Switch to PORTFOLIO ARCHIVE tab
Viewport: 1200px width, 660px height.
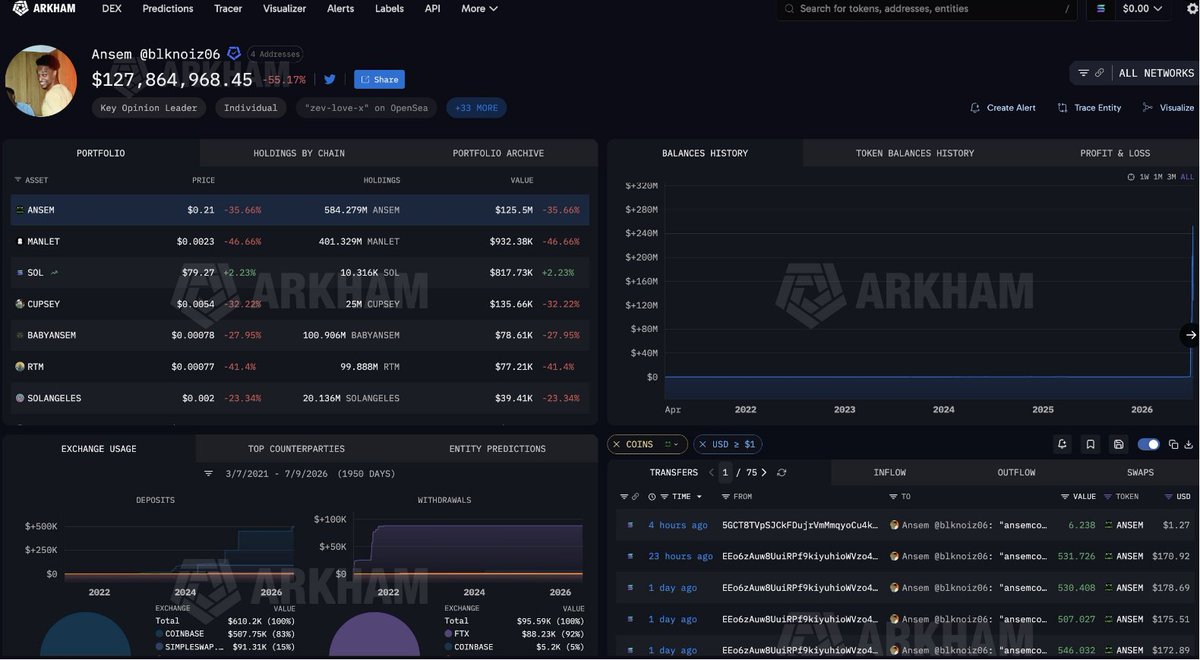tap(498, 153)
